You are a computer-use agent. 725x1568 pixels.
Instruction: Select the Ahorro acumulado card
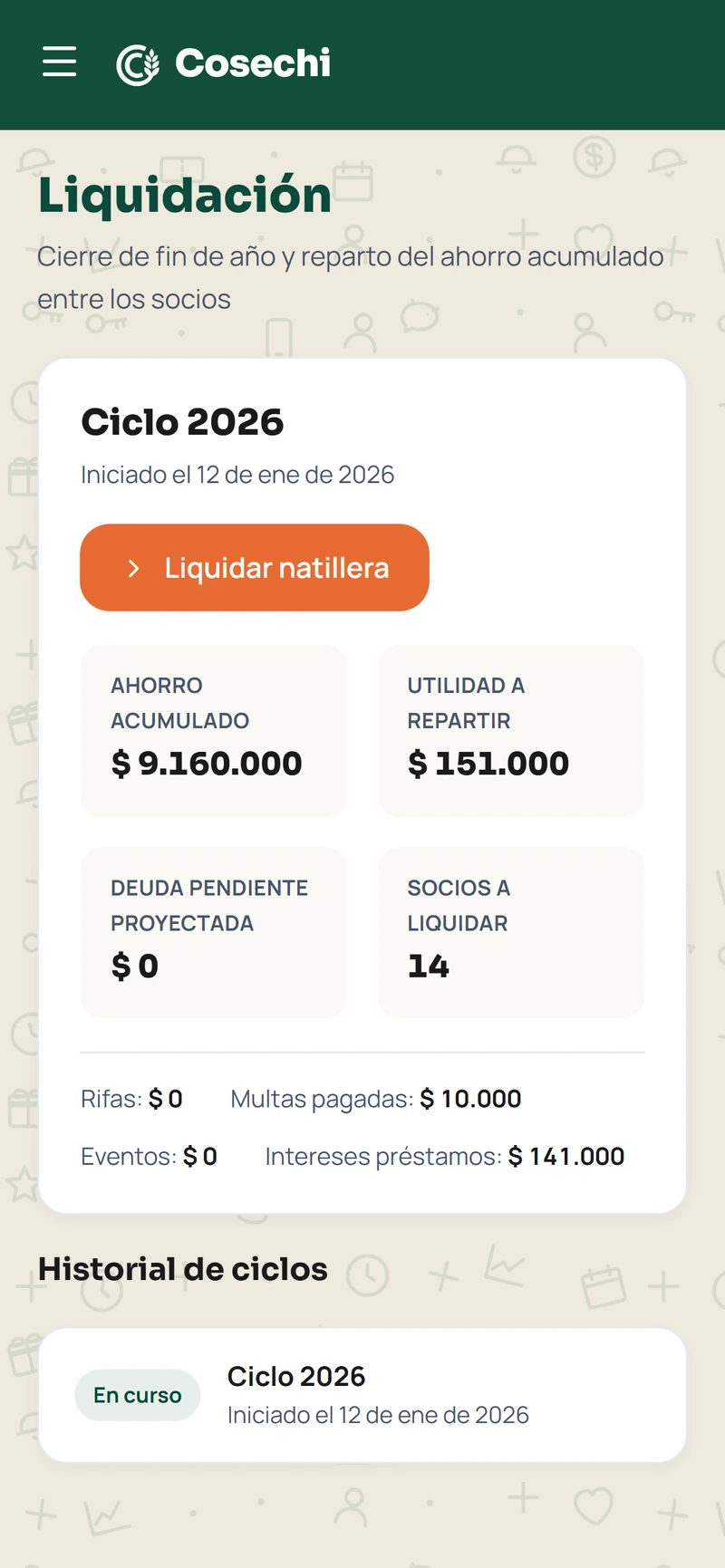pyautogui.click(x=214, y=731)
